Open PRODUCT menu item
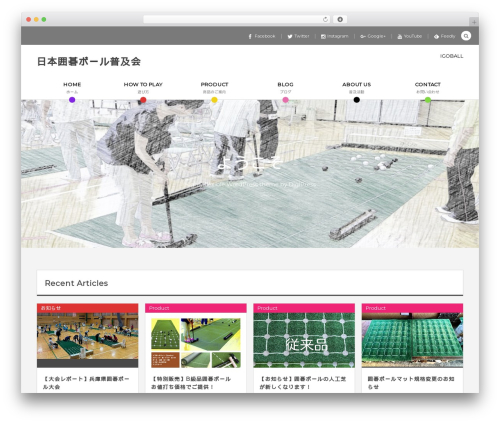500x423 pixels. (x=214, y=87)
